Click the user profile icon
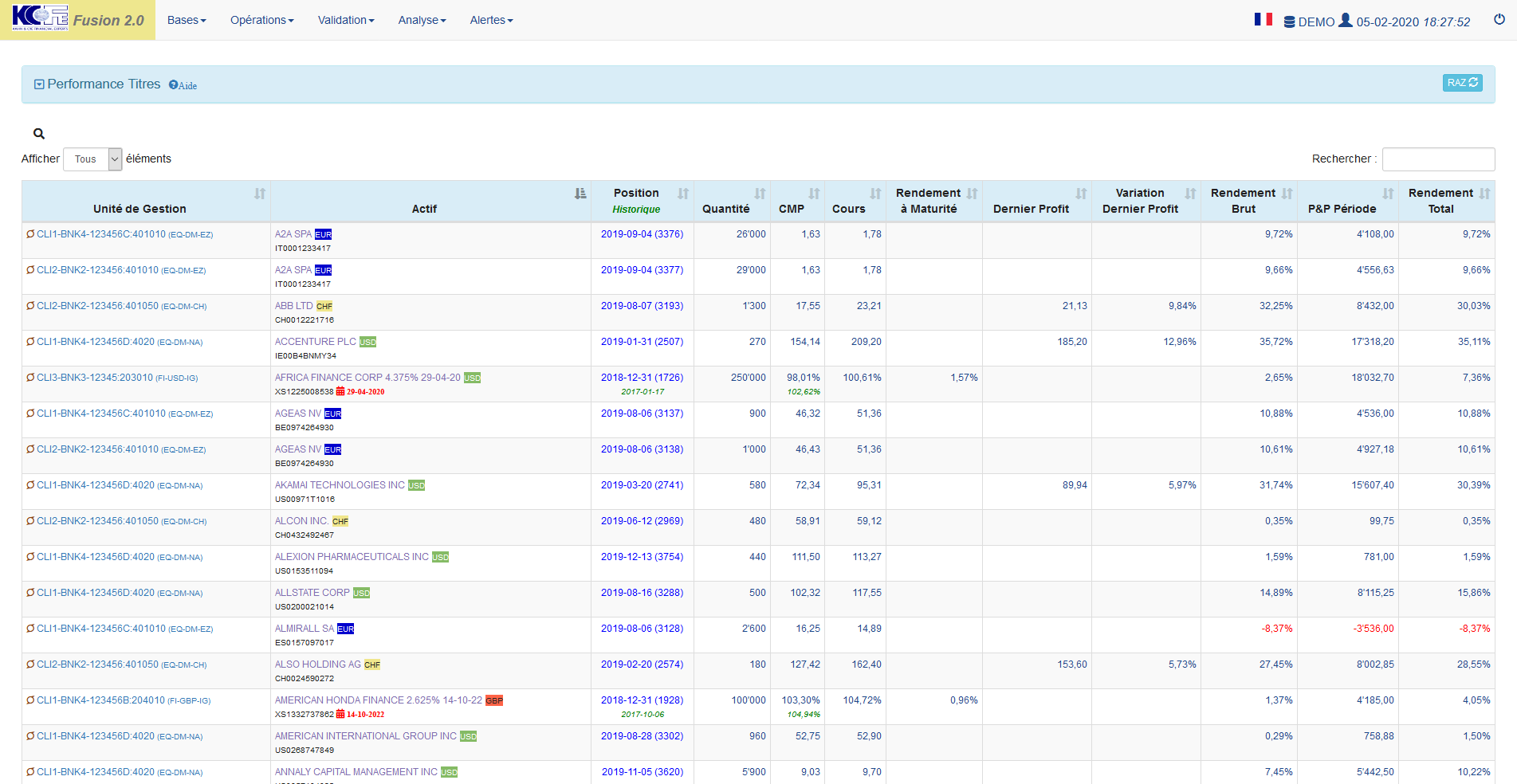The width and height of the screenshot is (1517, 784). pos(1346,21)
